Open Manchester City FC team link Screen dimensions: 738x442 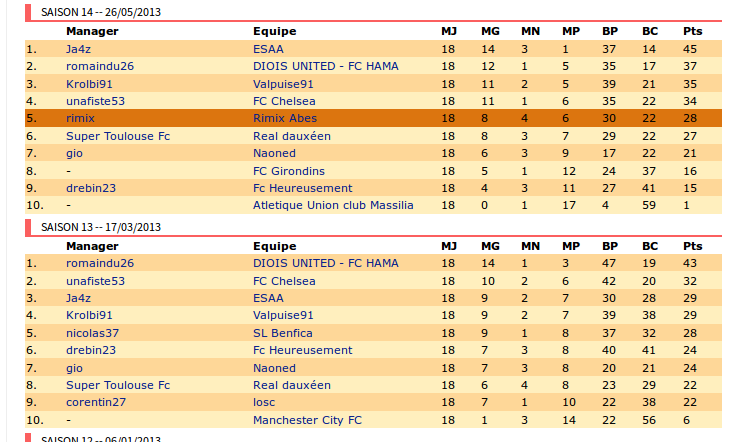click(x=307, y=420)
